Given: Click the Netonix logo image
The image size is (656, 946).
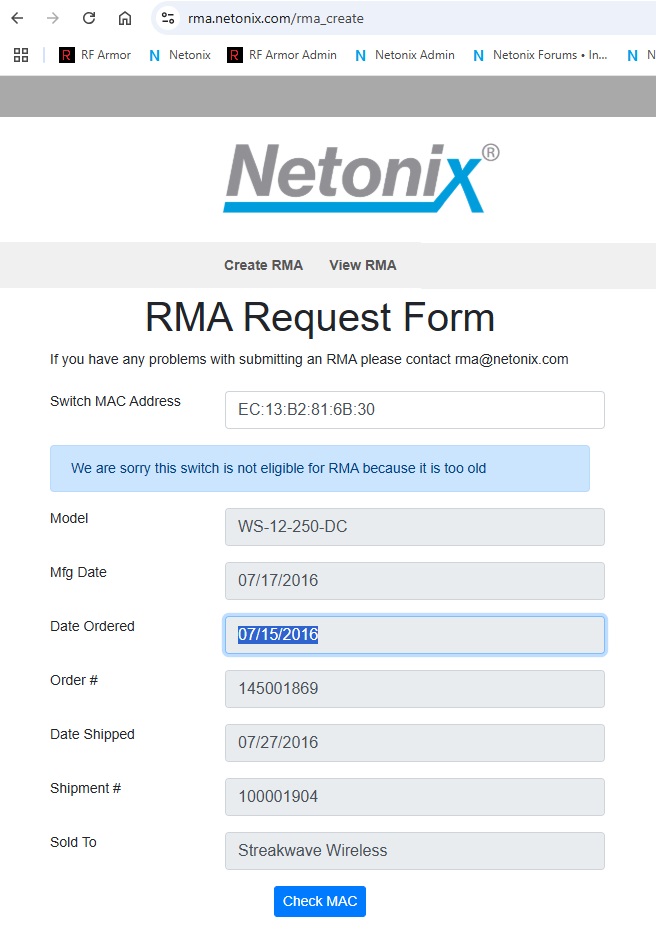Looking at the screenshot, I should pyautogui.click(x=361, y=178).
